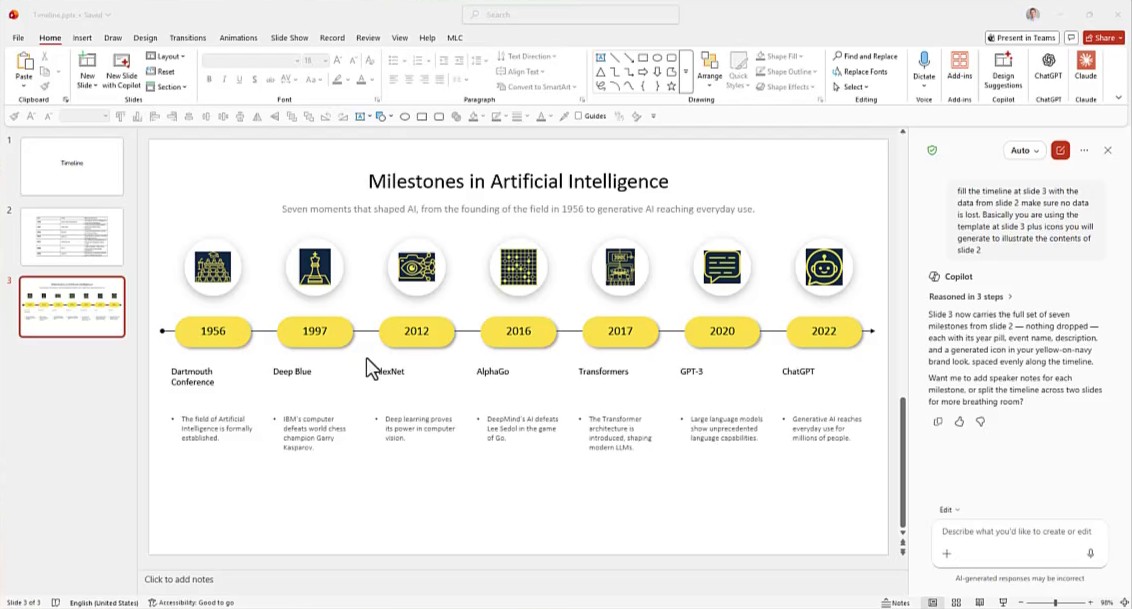Start Slide Show from status bar

click(1003, 603)
